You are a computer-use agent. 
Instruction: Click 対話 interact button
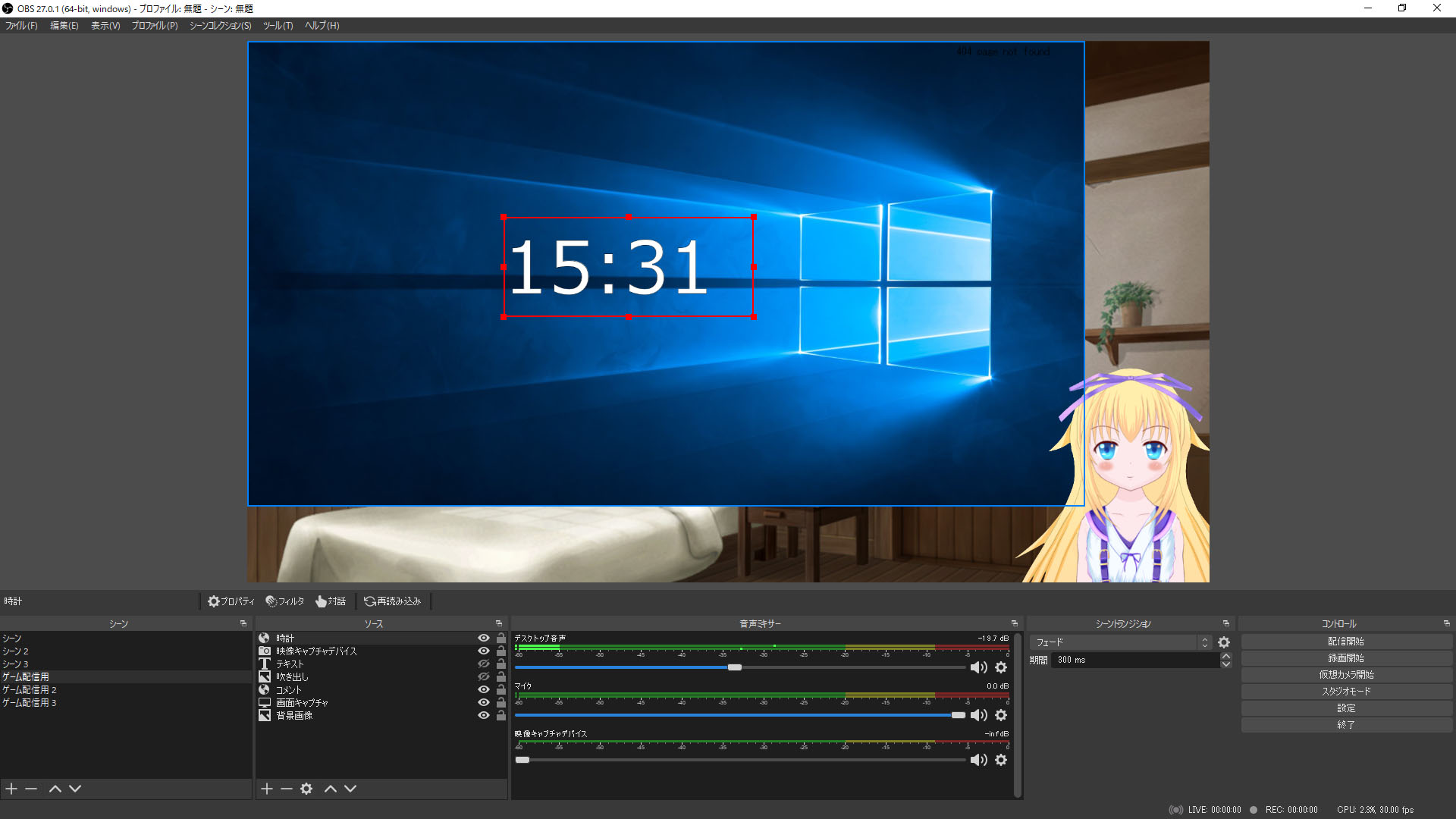[x=331, y=601]
